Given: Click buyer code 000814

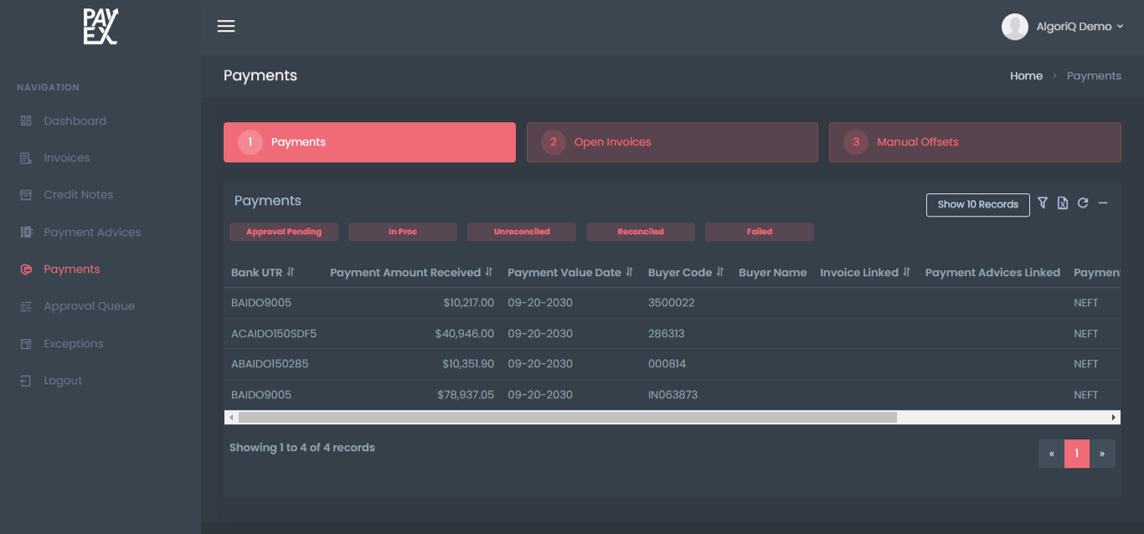Looking at the screenshot, I should (x=667, y=364).
